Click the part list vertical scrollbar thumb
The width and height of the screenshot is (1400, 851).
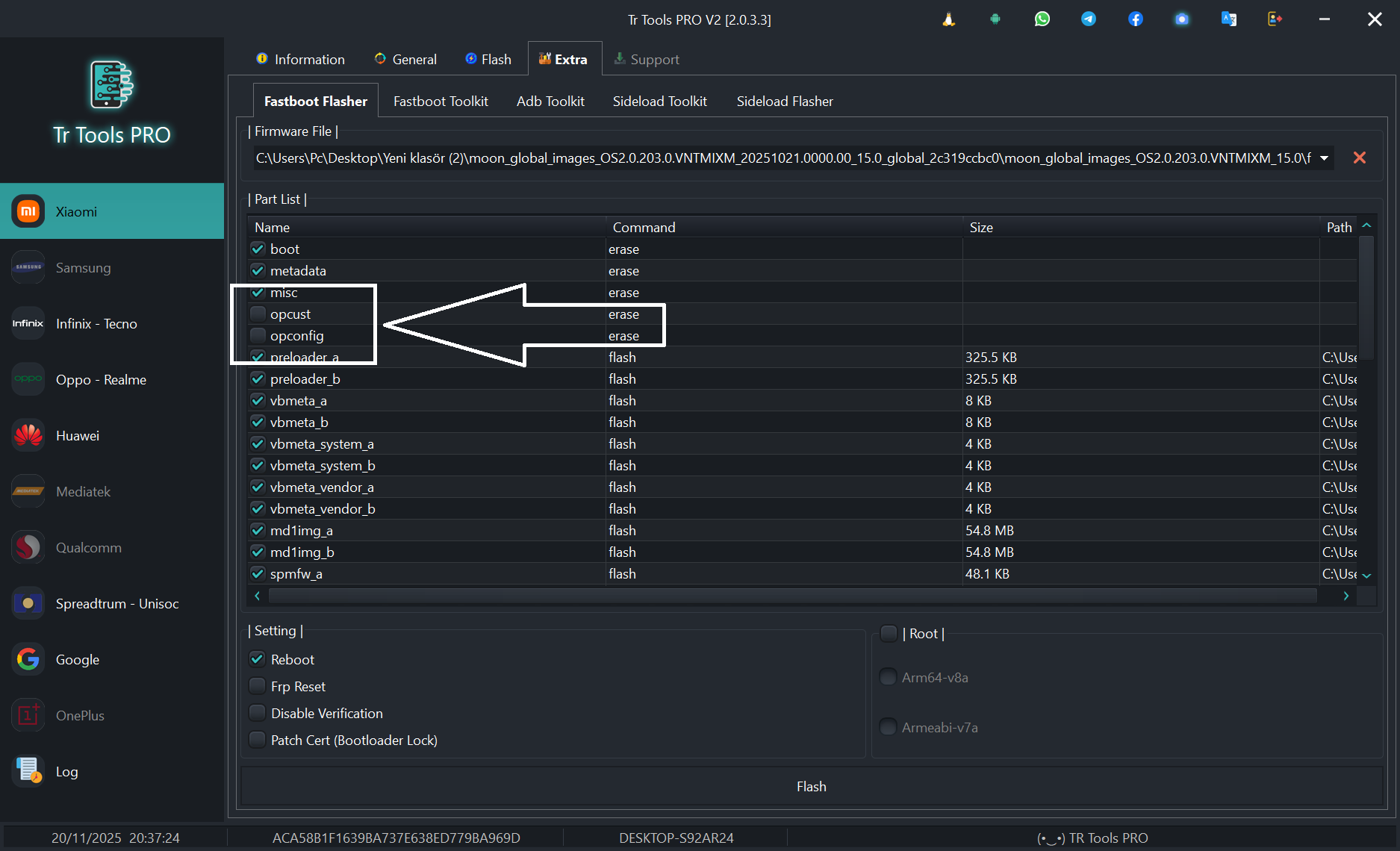tap(1366, 297)
